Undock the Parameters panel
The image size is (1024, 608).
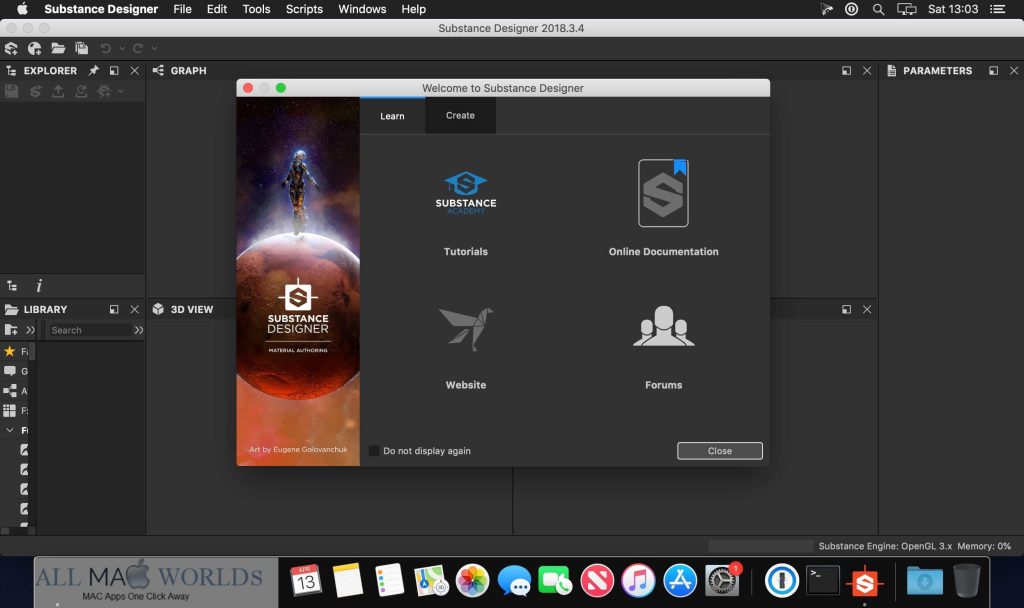(x=993, y=71)
